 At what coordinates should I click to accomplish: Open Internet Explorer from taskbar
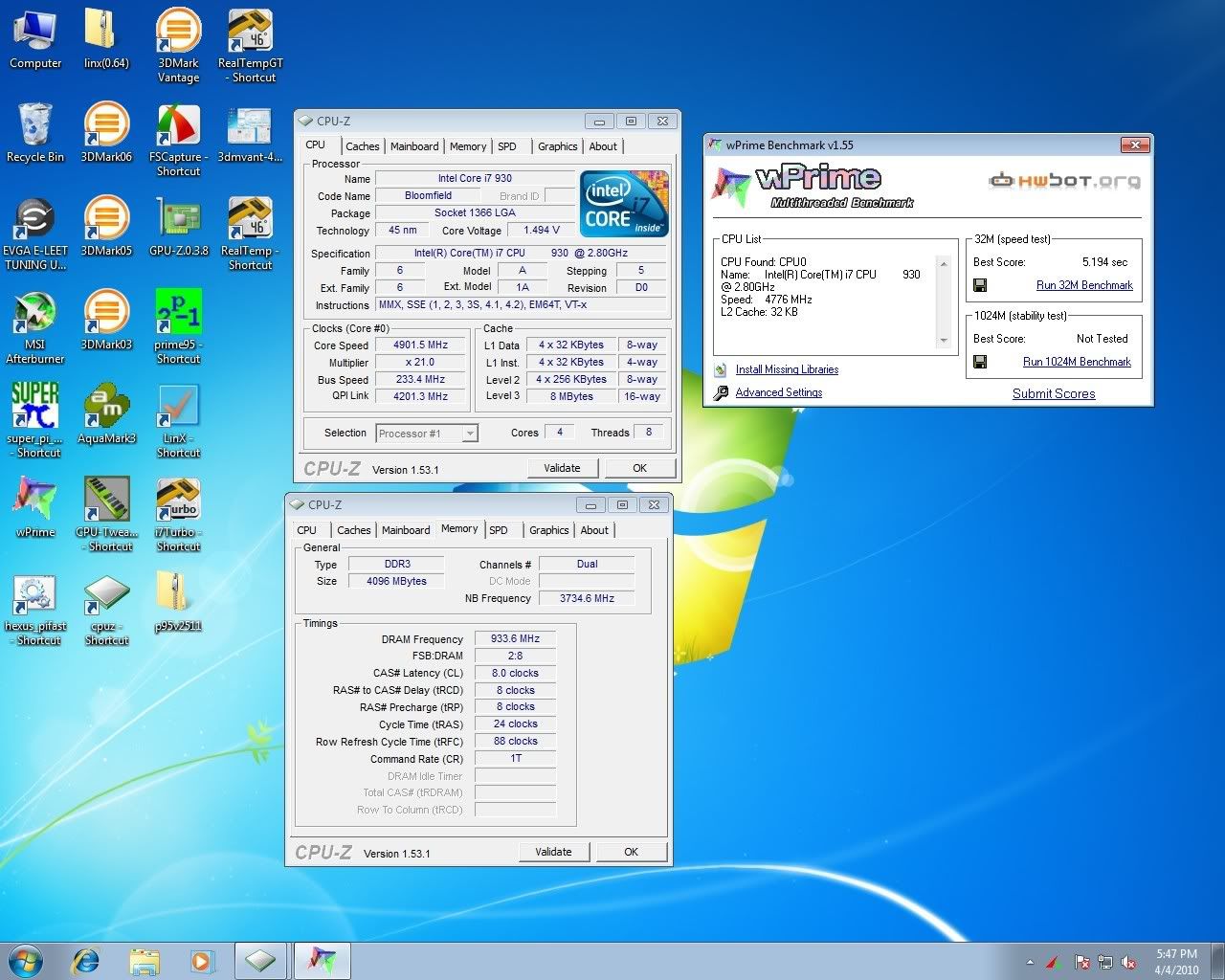86,960
